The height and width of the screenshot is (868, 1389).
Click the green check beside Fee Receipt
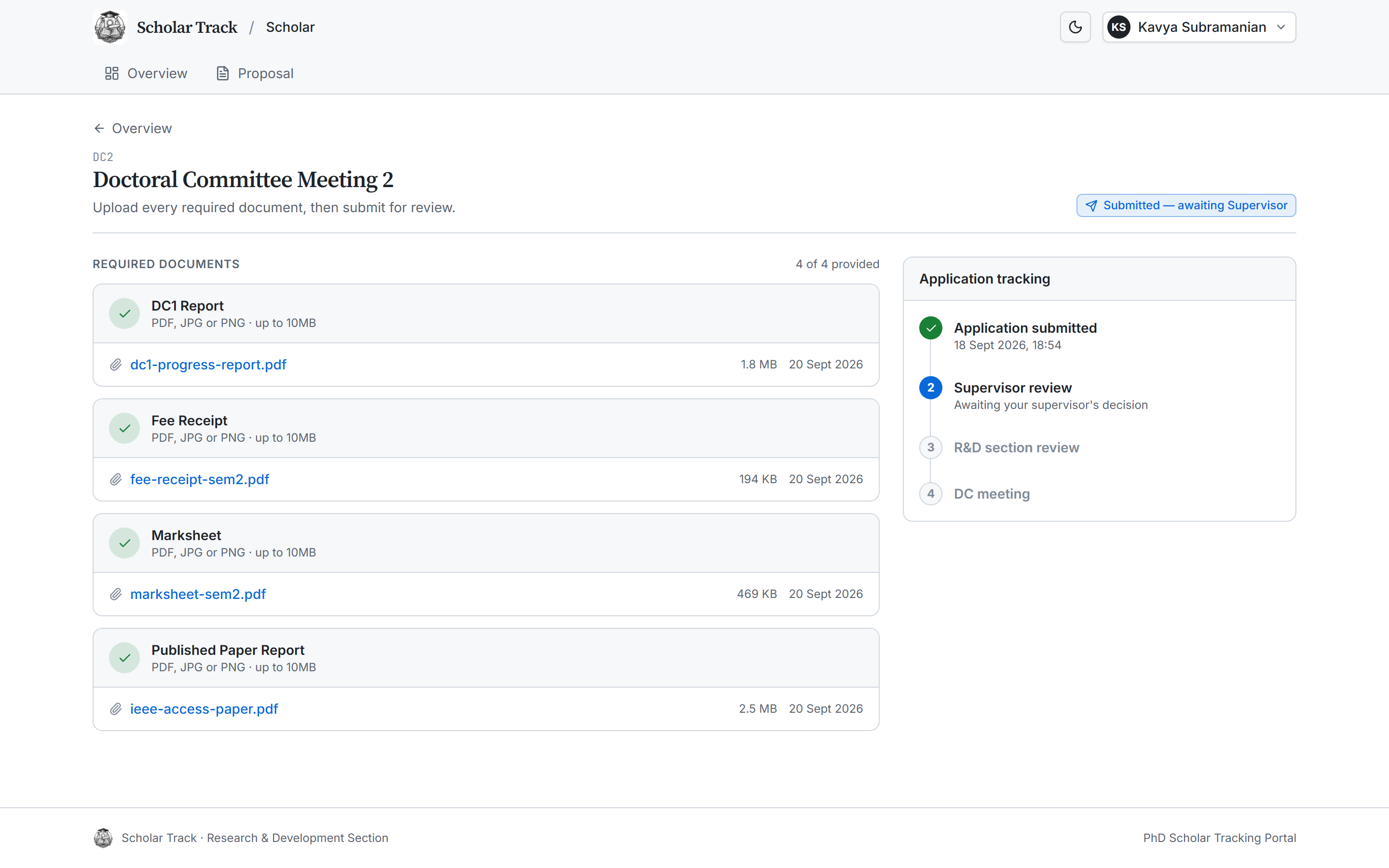click(x=124, y=428)
